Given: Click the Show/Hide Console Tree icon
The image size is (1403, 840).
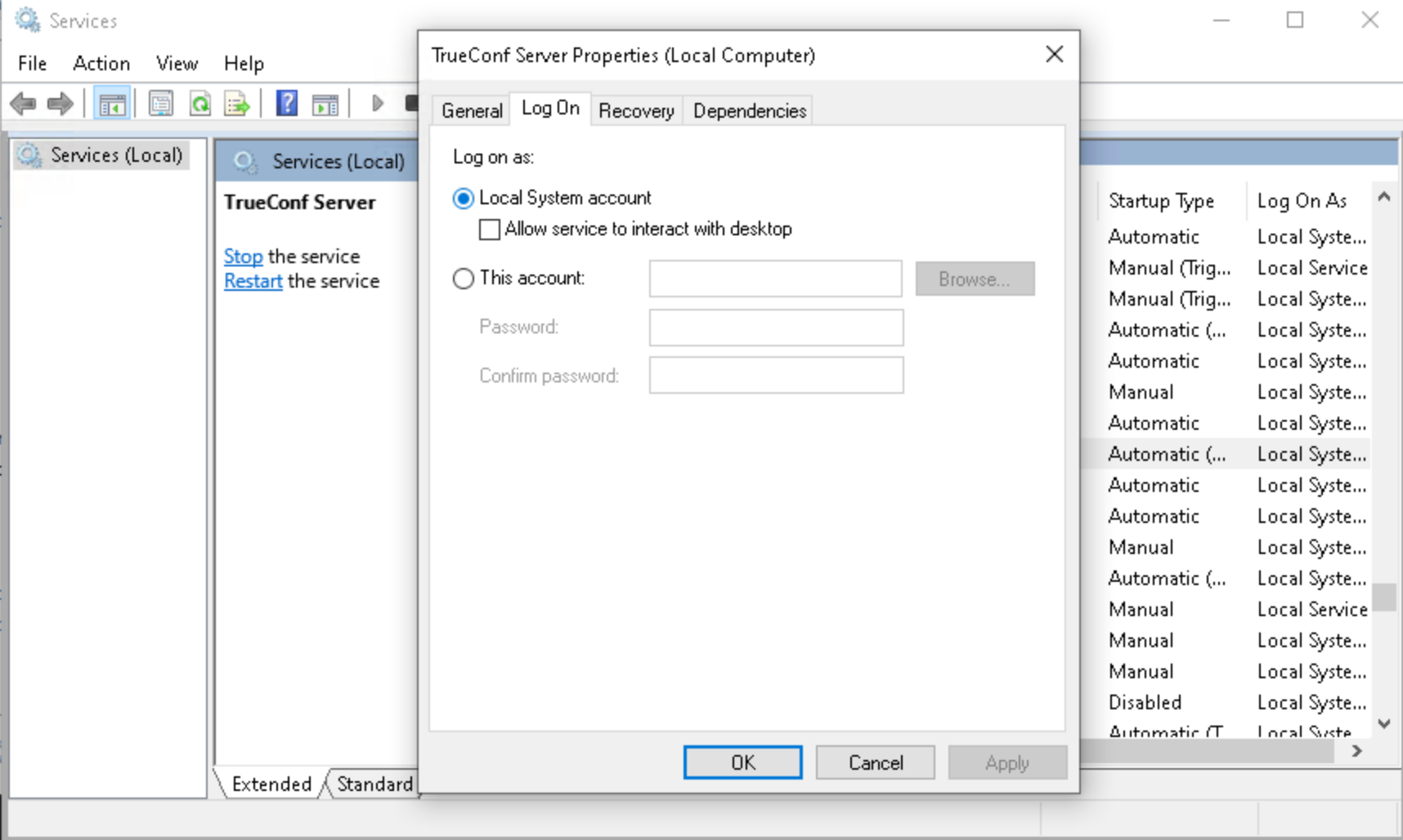Looking at the screenshot, I should pos(112,104).
